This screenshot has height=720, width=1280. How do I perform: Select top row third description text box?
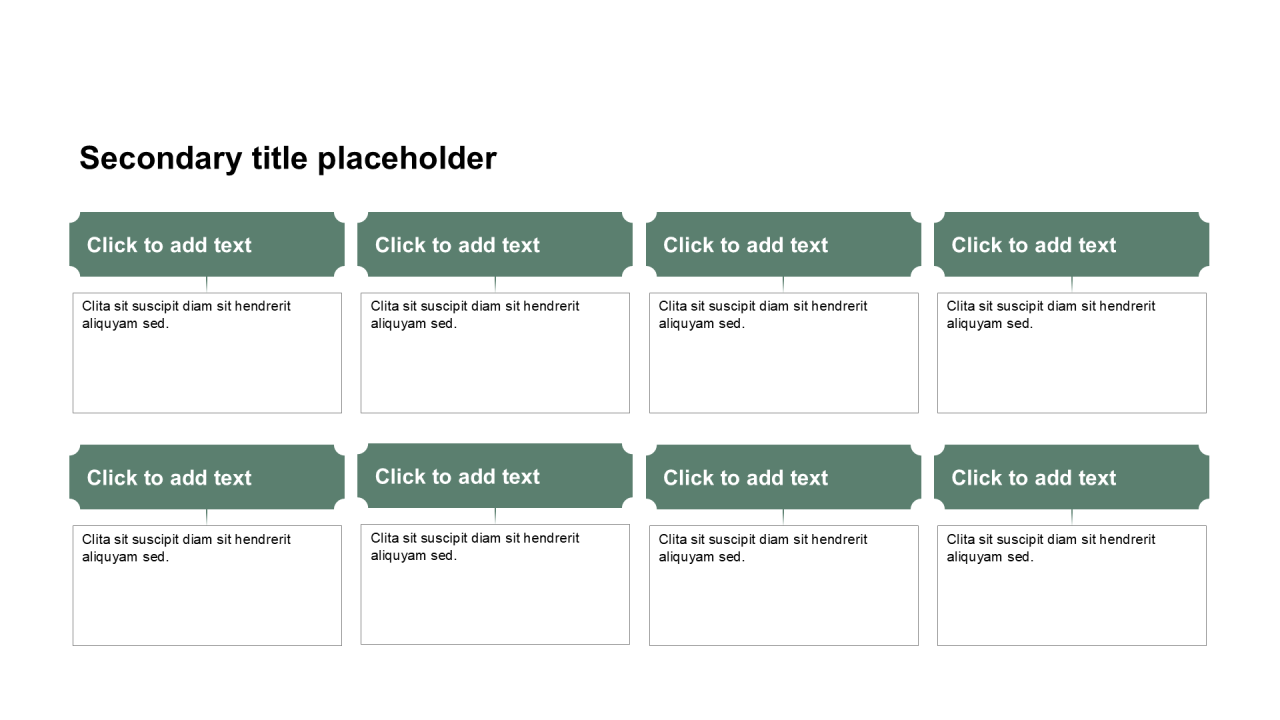[783, 353]
